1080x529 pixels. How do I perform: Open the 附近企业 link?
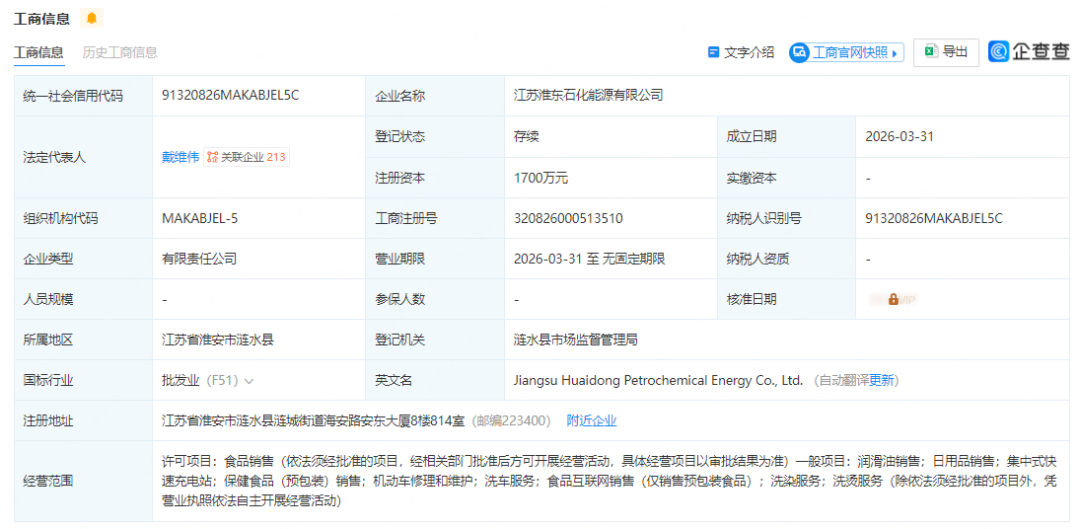tap(592, 420)
